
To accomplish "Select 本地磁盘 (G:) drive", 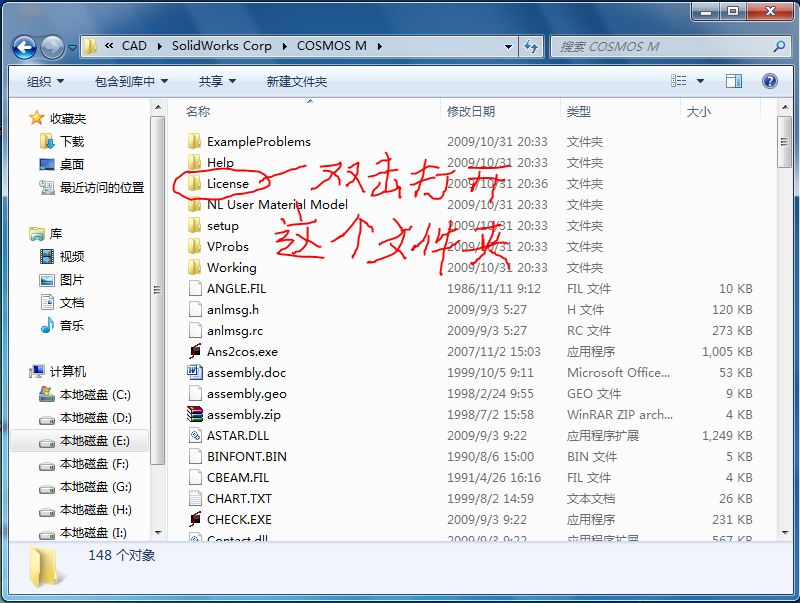I will pos(85,487).
